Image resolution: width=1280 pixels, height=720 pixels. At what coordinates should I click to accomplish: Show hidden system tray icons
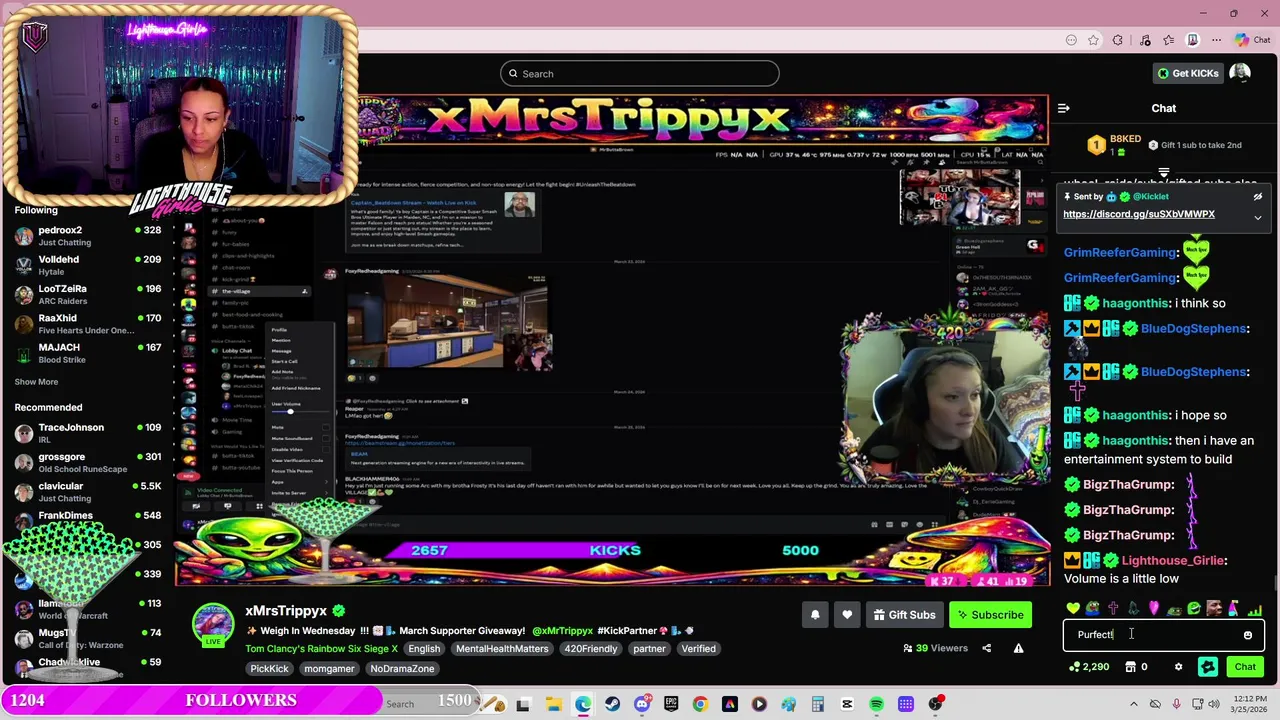tap(1133, 704)
